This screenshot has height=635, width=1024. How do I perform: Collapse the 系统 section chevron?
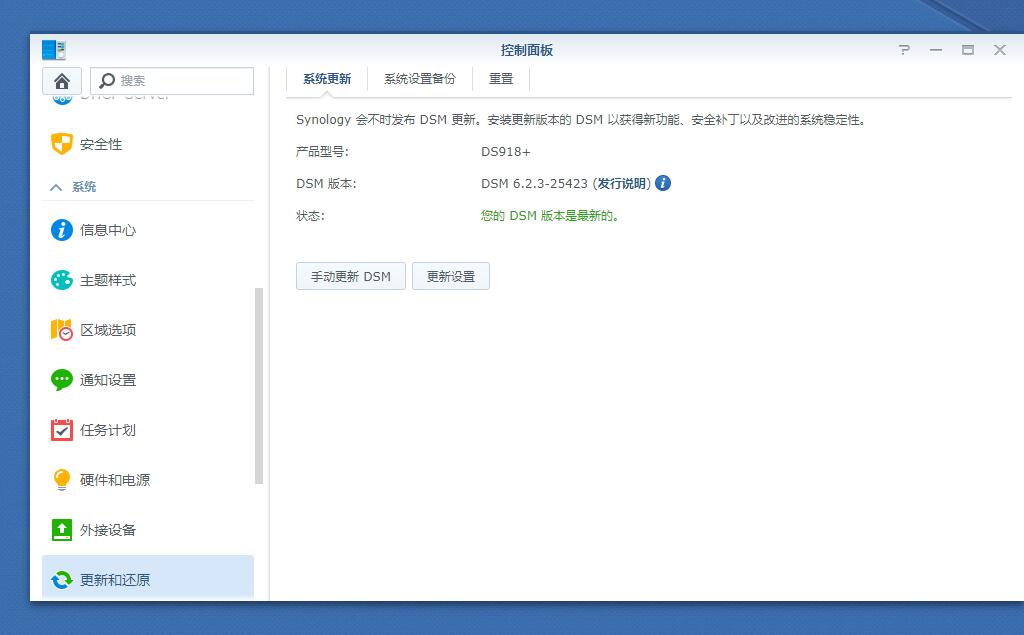(x=56, y=187)
